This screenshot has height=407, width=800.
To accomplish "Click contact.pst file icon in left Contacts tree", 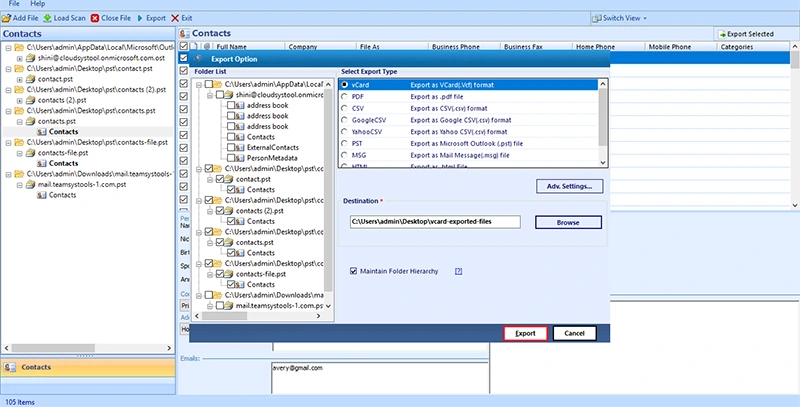I will pyautogui.click(x=30, y=79).
